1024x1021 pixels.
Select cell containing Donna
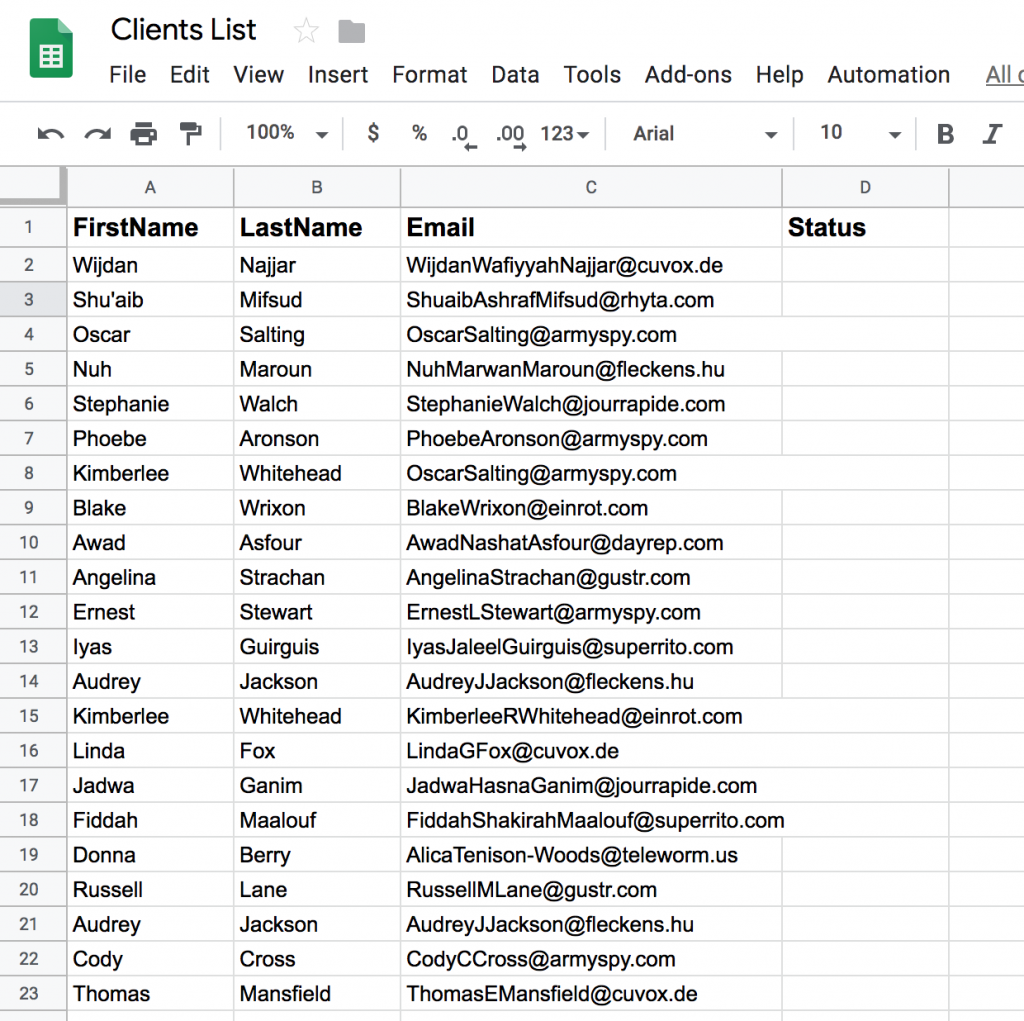click(150, 854)
